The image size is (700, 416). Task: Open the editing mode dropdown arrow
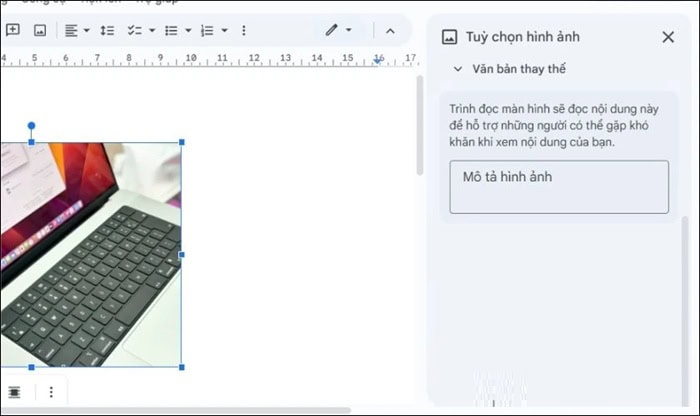[x=349, y=30]
